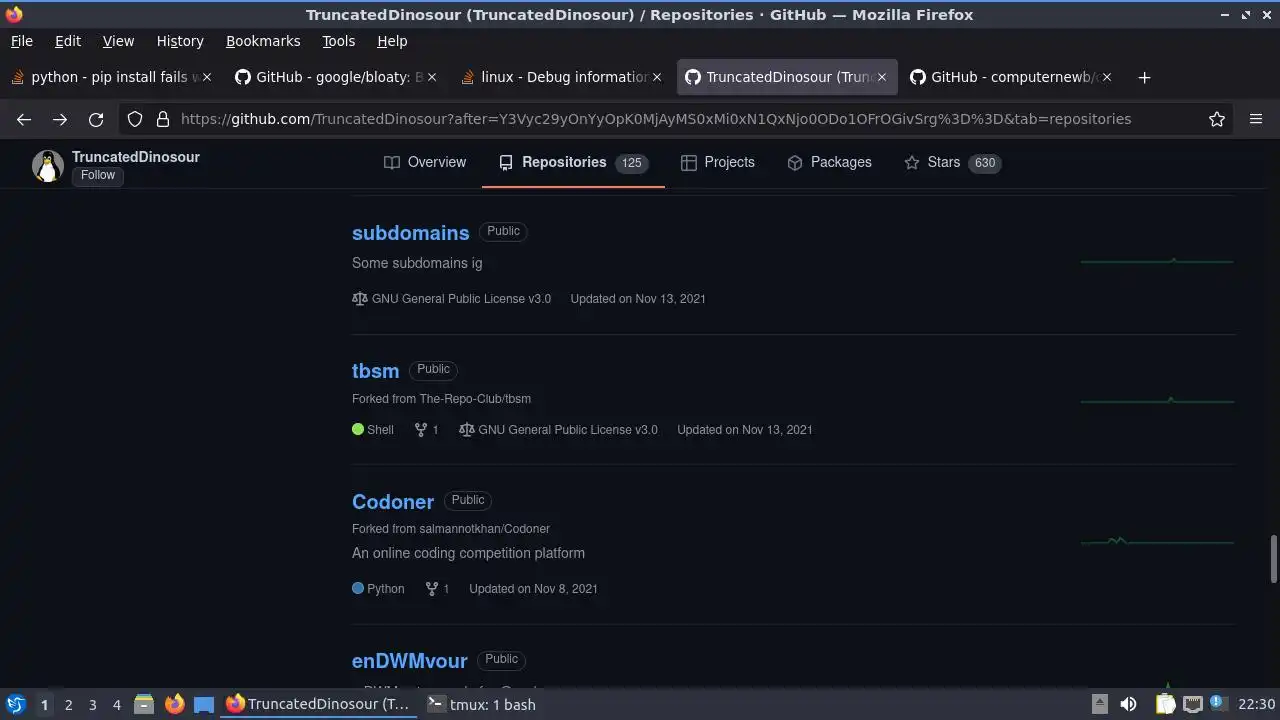
Task: Open the Bookmarks menu
Action: [x=263, y=41]
